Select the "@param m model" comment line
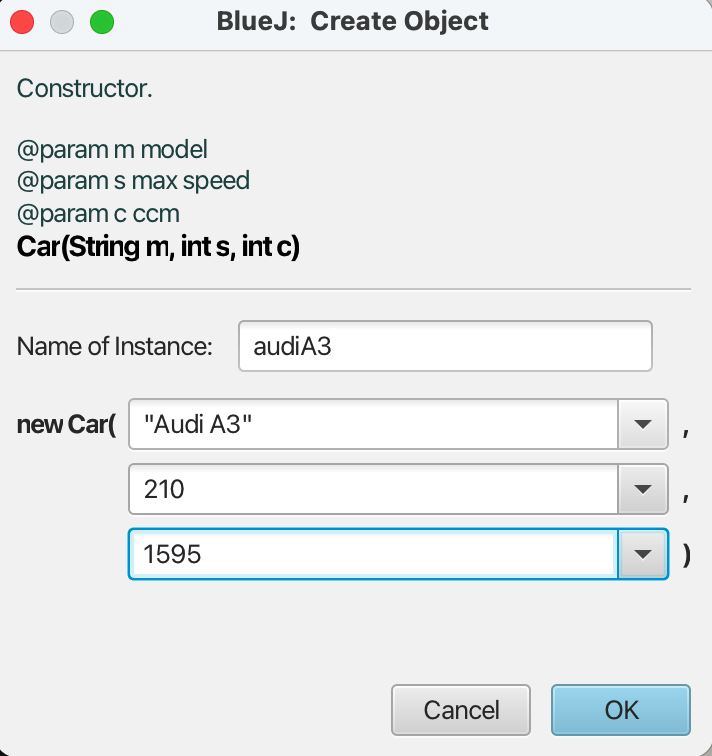Viewport: 712px width, 756px height. point(112,150)
